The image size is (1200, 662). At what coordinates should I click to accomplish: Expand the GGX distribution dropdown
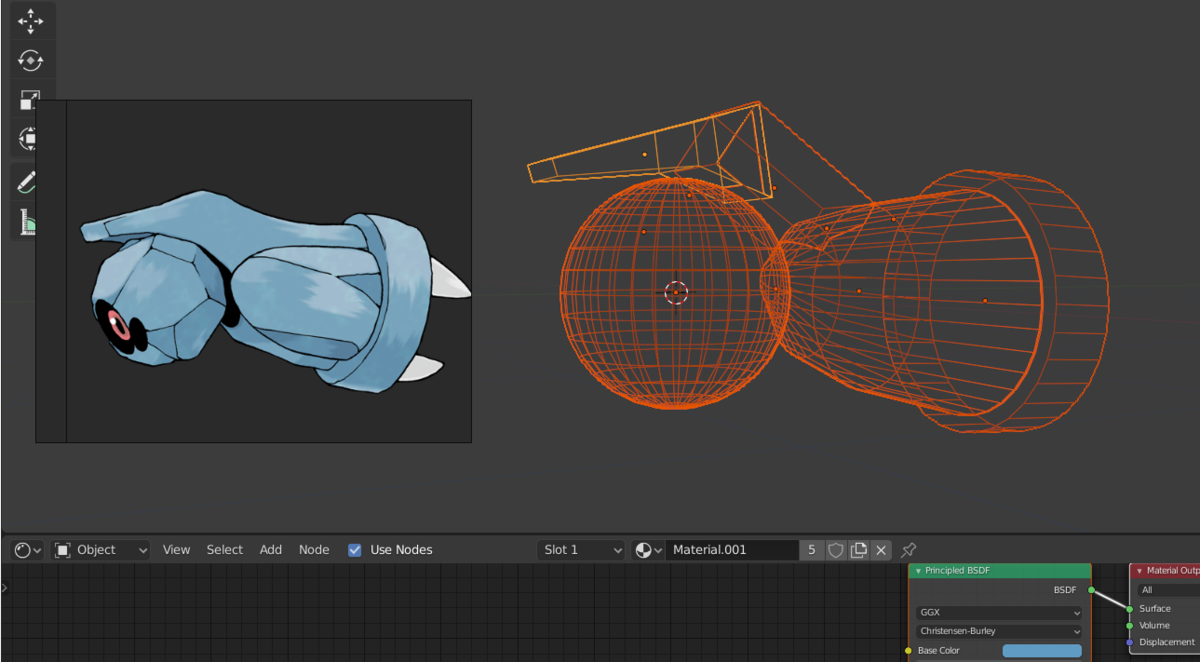pyautogui.click(x=999, y=612)
